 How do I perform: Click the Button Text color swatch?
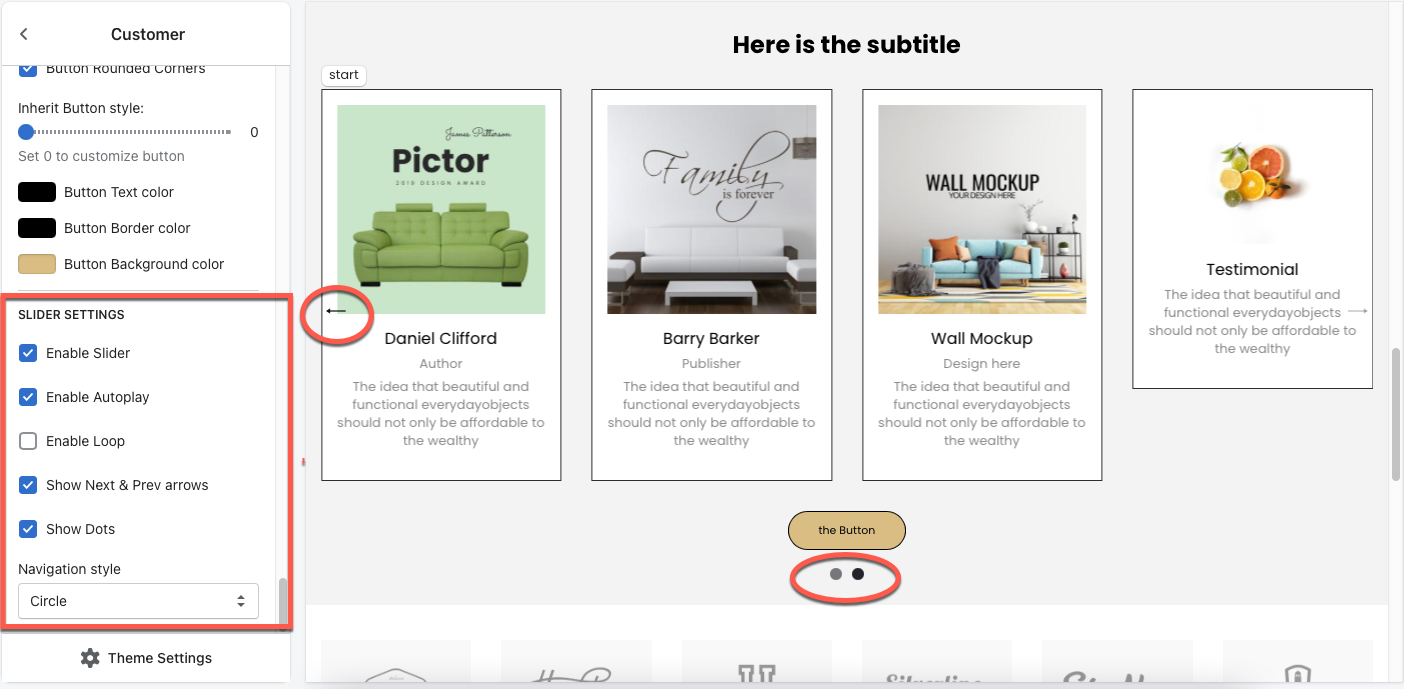(x=37, y=192)
